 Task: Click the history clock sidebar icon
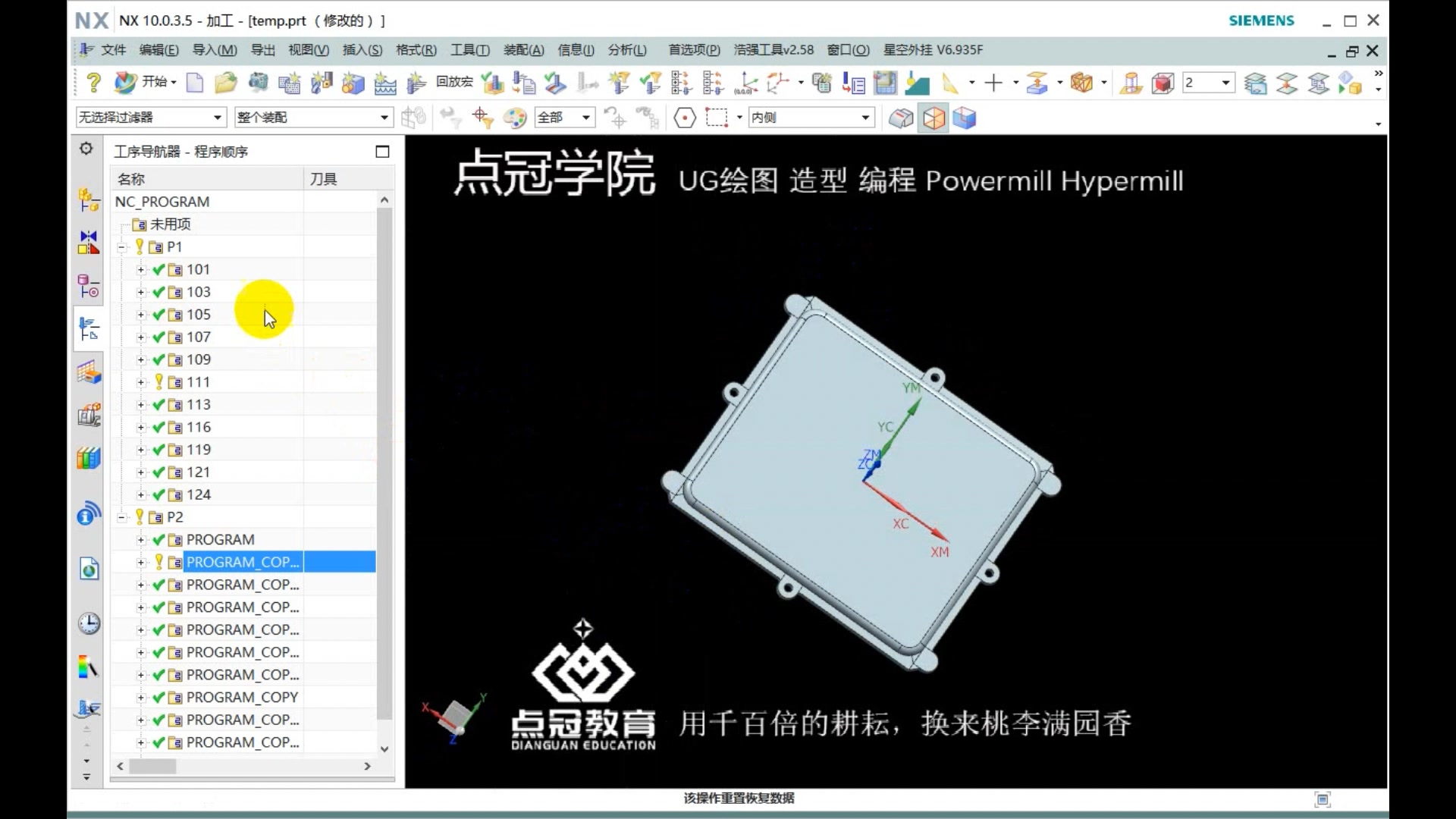click(89, 623)
